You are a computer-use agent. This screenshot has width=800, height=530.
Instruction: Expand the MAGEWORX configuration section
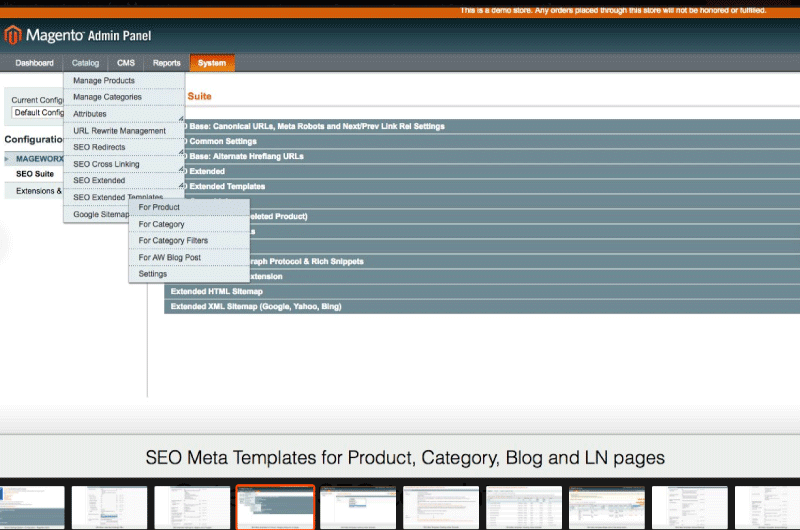tap(34, 159)
